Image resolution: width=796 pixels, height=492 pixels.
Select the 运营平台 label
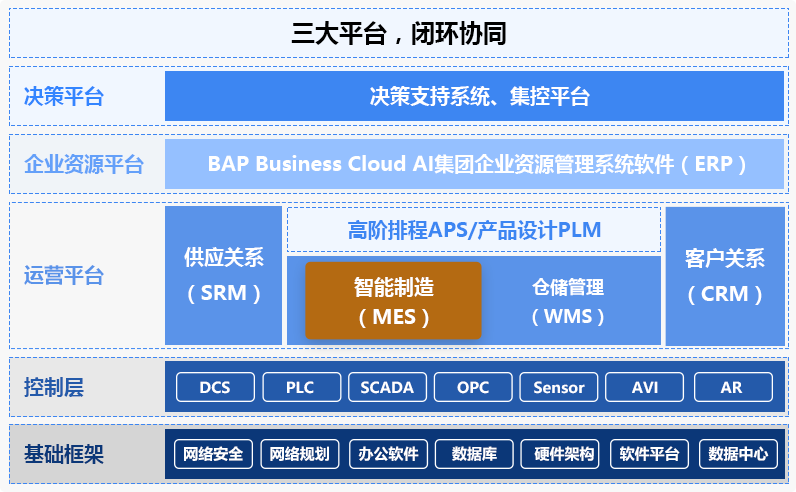coord(64,276)
